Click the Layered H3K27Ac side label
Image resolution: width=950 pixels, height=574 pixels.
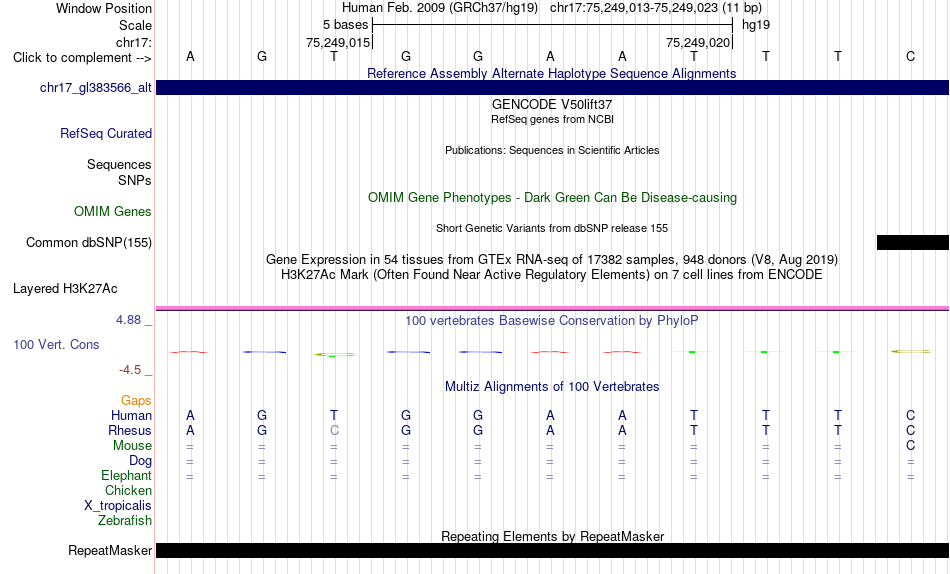tap(65, 289)
